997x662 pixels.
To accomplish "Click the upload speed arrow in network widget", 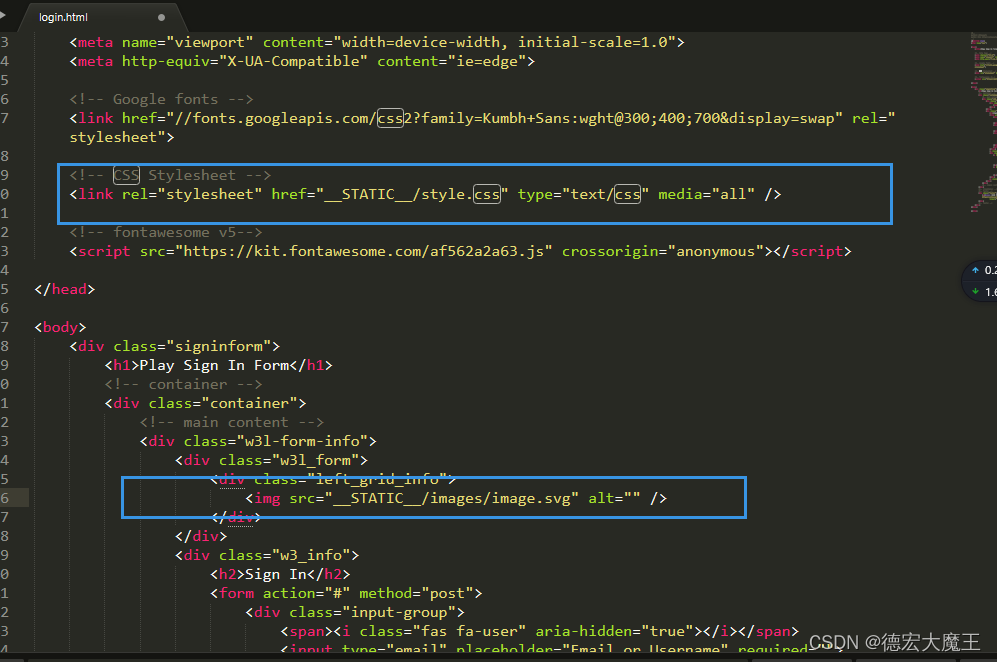I will [975, 270].
